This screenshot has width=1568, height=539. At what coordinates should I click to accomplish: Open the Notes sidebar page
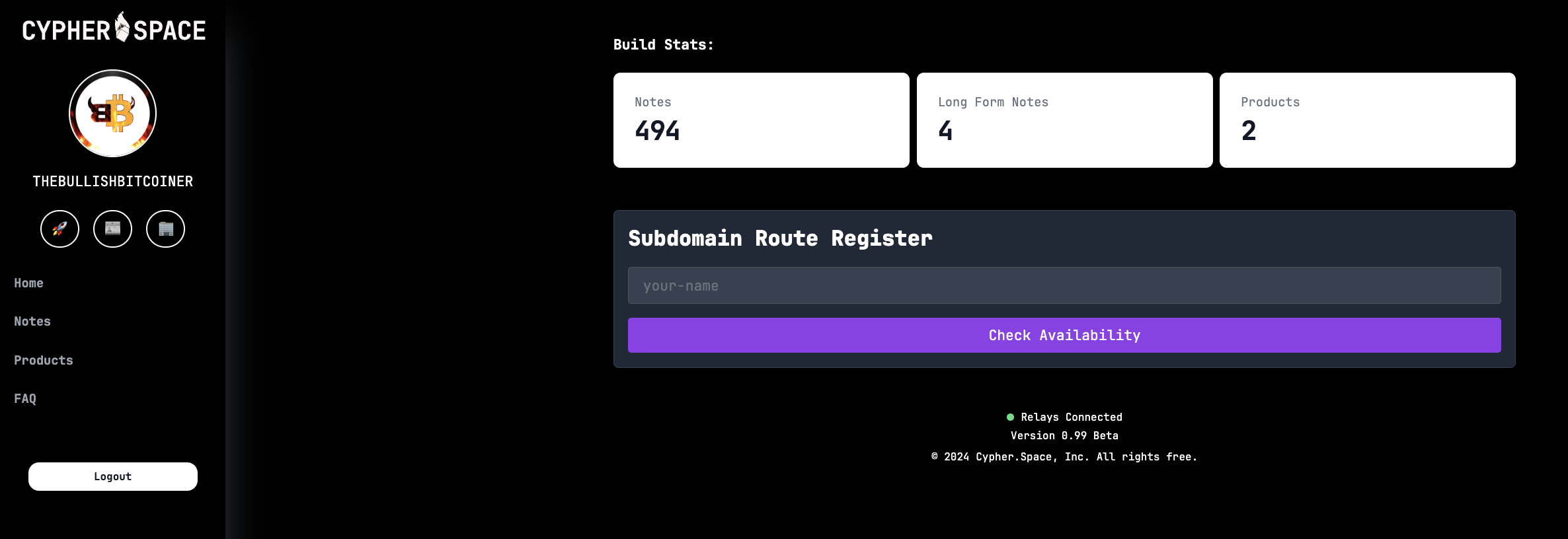point(32,322)
